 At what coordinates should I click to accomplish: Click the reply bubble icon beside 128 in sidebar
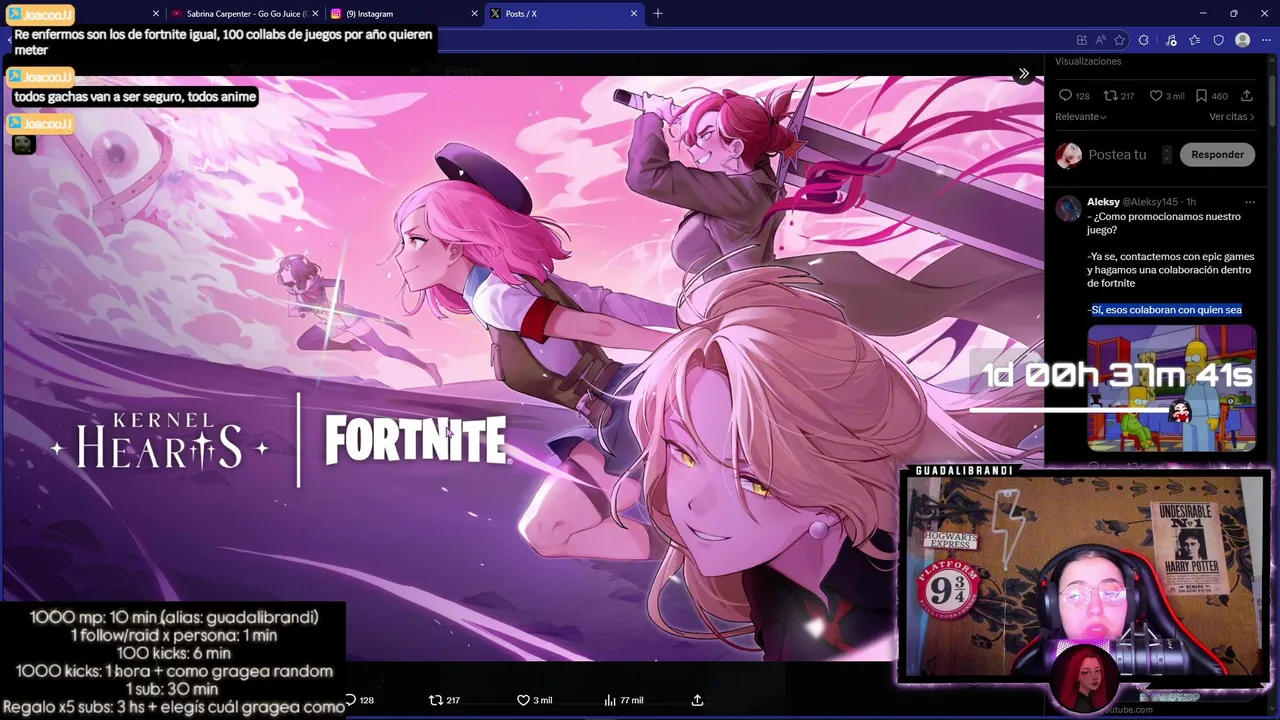[x=1065, y=96]
